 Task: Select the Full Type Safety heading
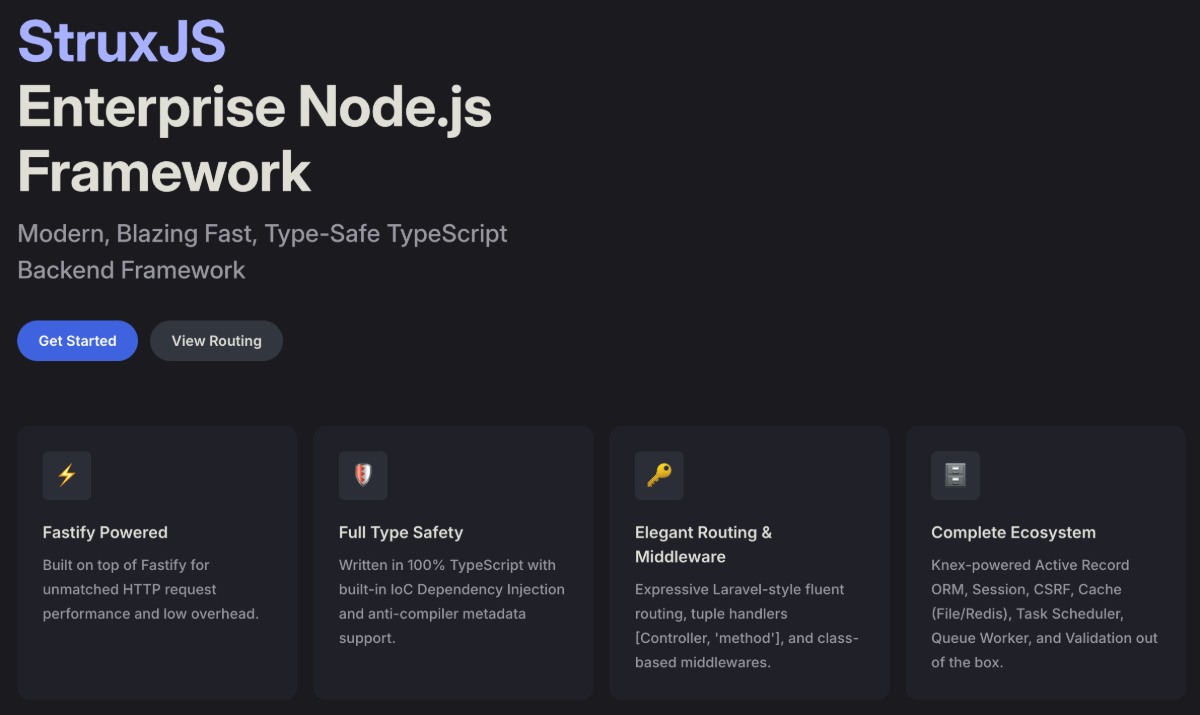(x=401, y=532)
